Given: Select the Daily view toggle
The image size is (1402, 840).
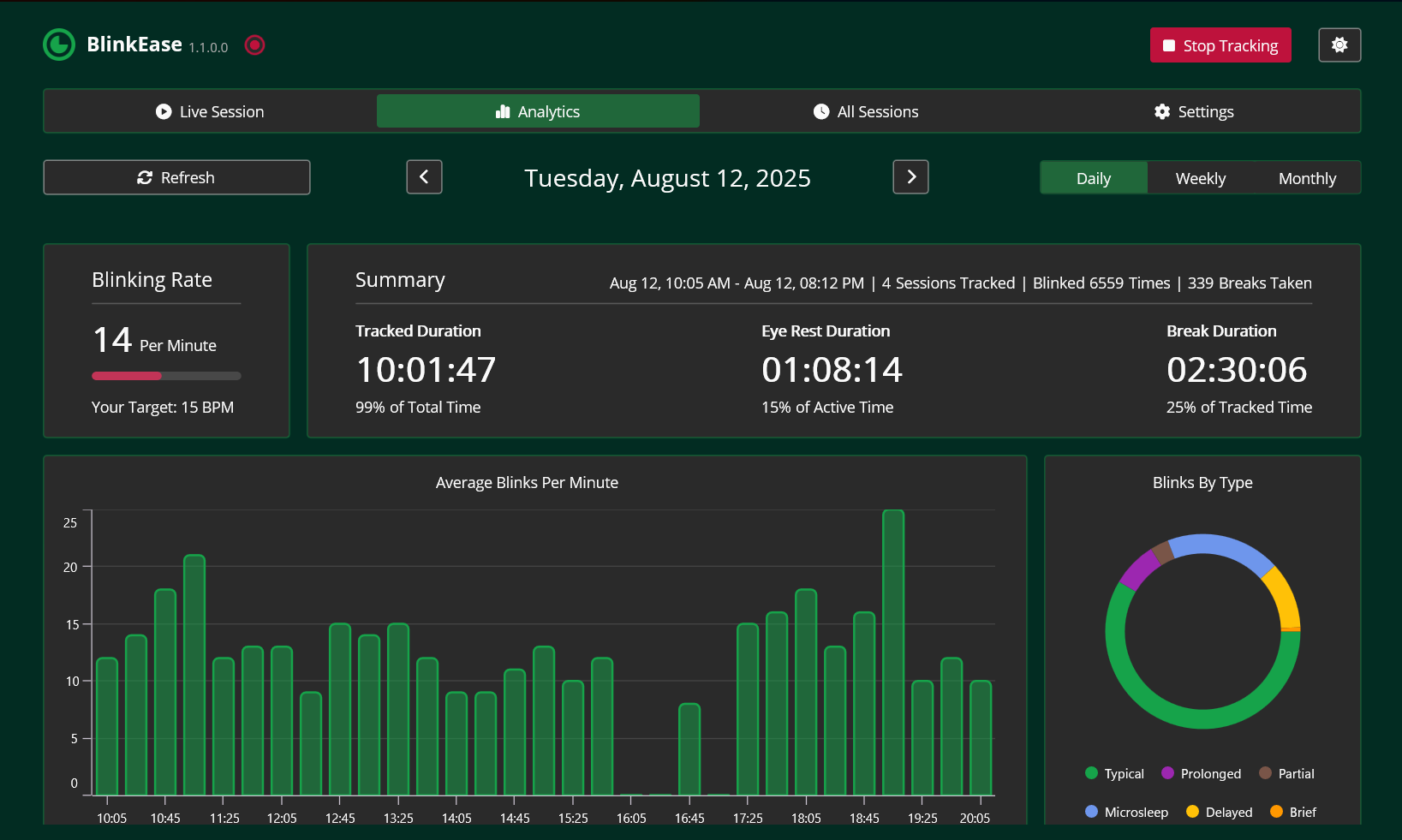Looking at the screenshot, I should [1094, 178].
